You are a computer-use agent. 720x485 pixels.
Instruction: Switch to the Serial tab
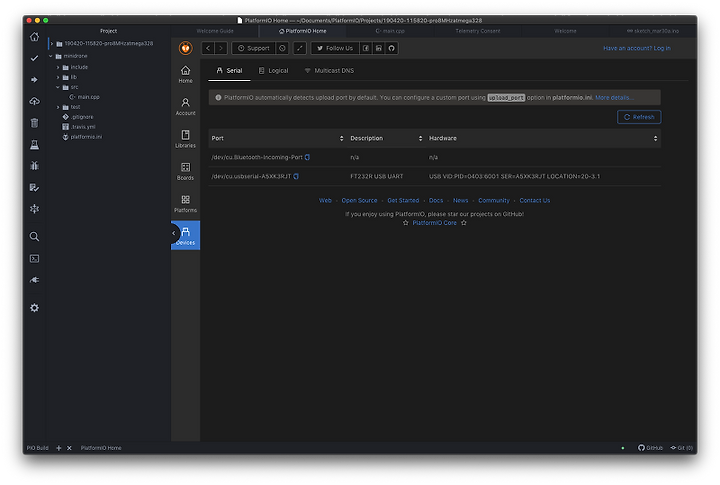coord(229,71)
